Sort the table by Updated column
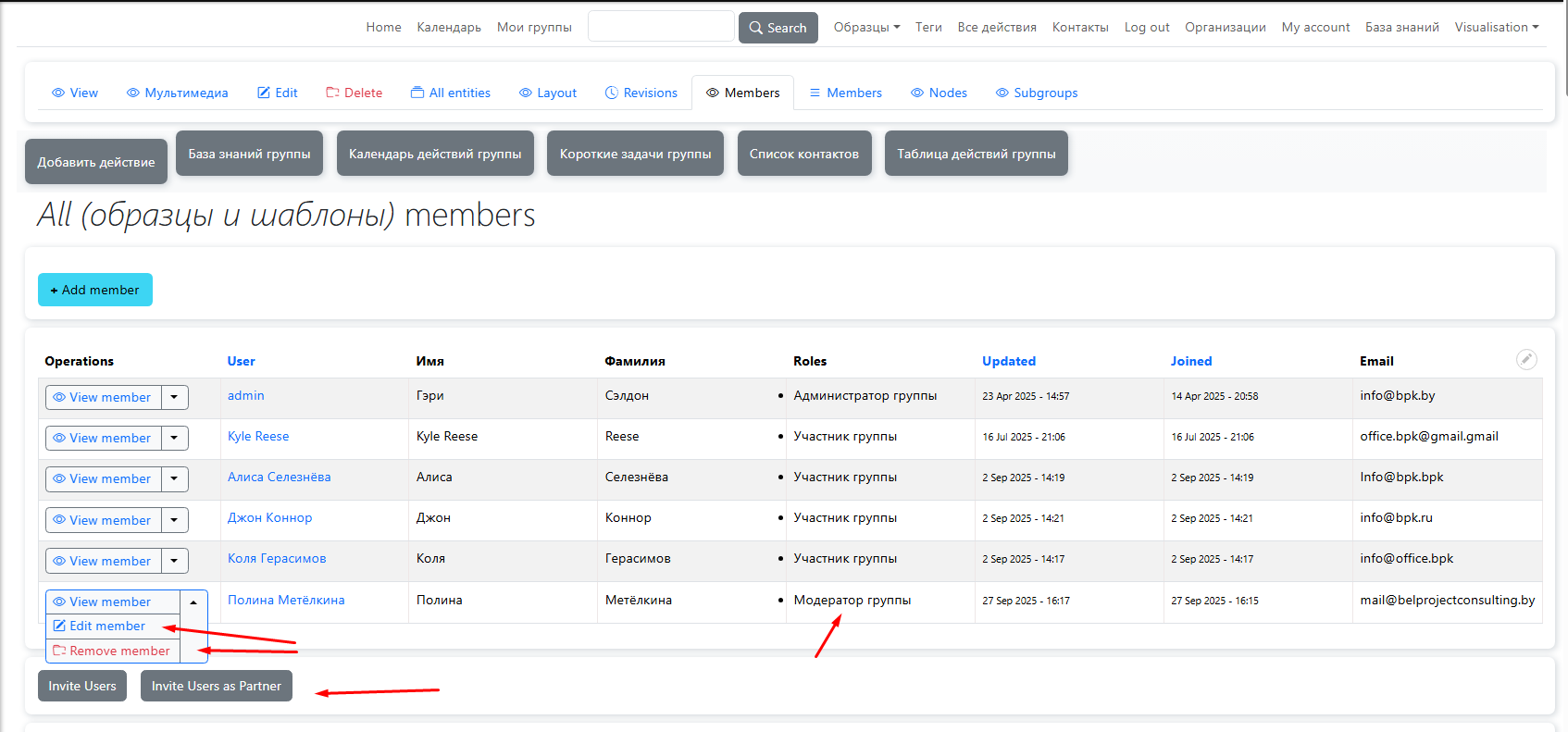1568x732 pixels. (1008, 362)
